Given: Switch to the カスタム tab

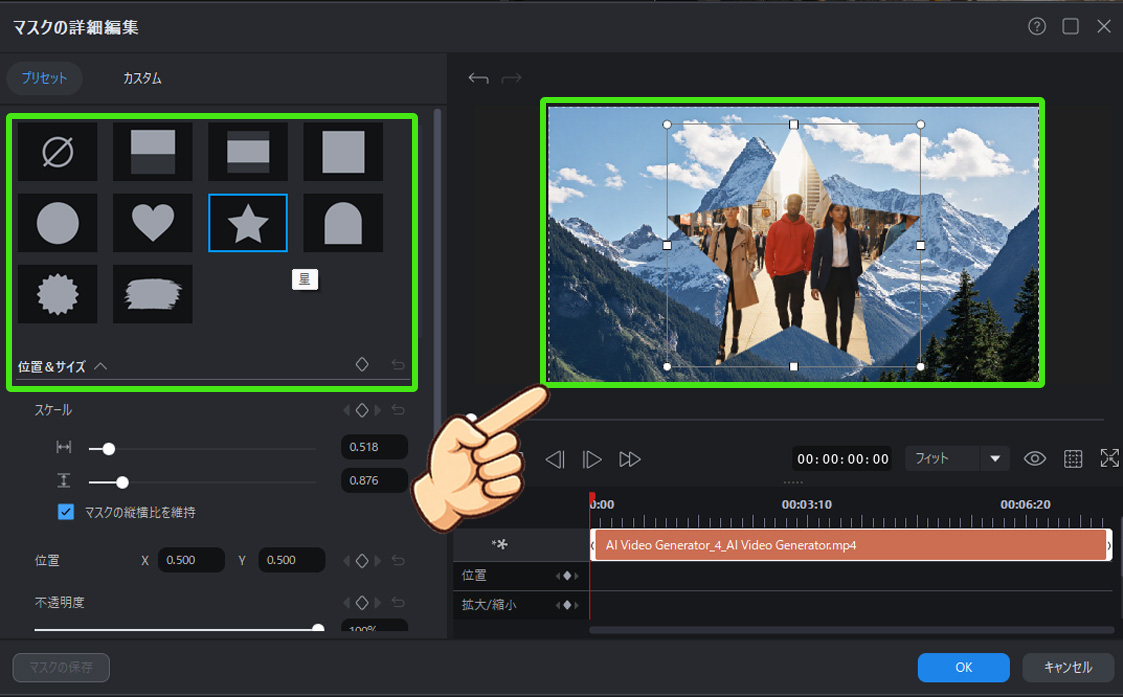Looking at the screenshot, I should coord(142,78).
